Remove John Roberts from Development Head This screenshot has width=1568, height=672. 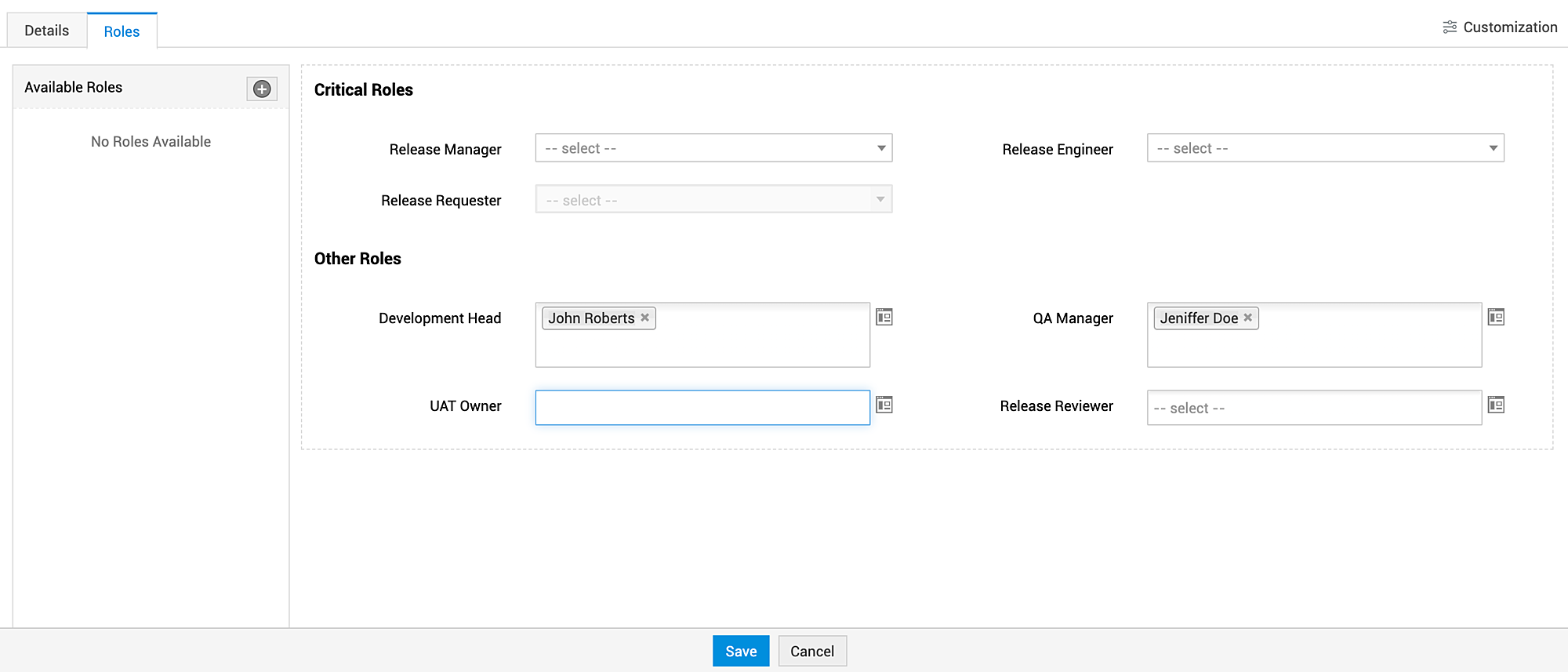click(x=645, y=318)
